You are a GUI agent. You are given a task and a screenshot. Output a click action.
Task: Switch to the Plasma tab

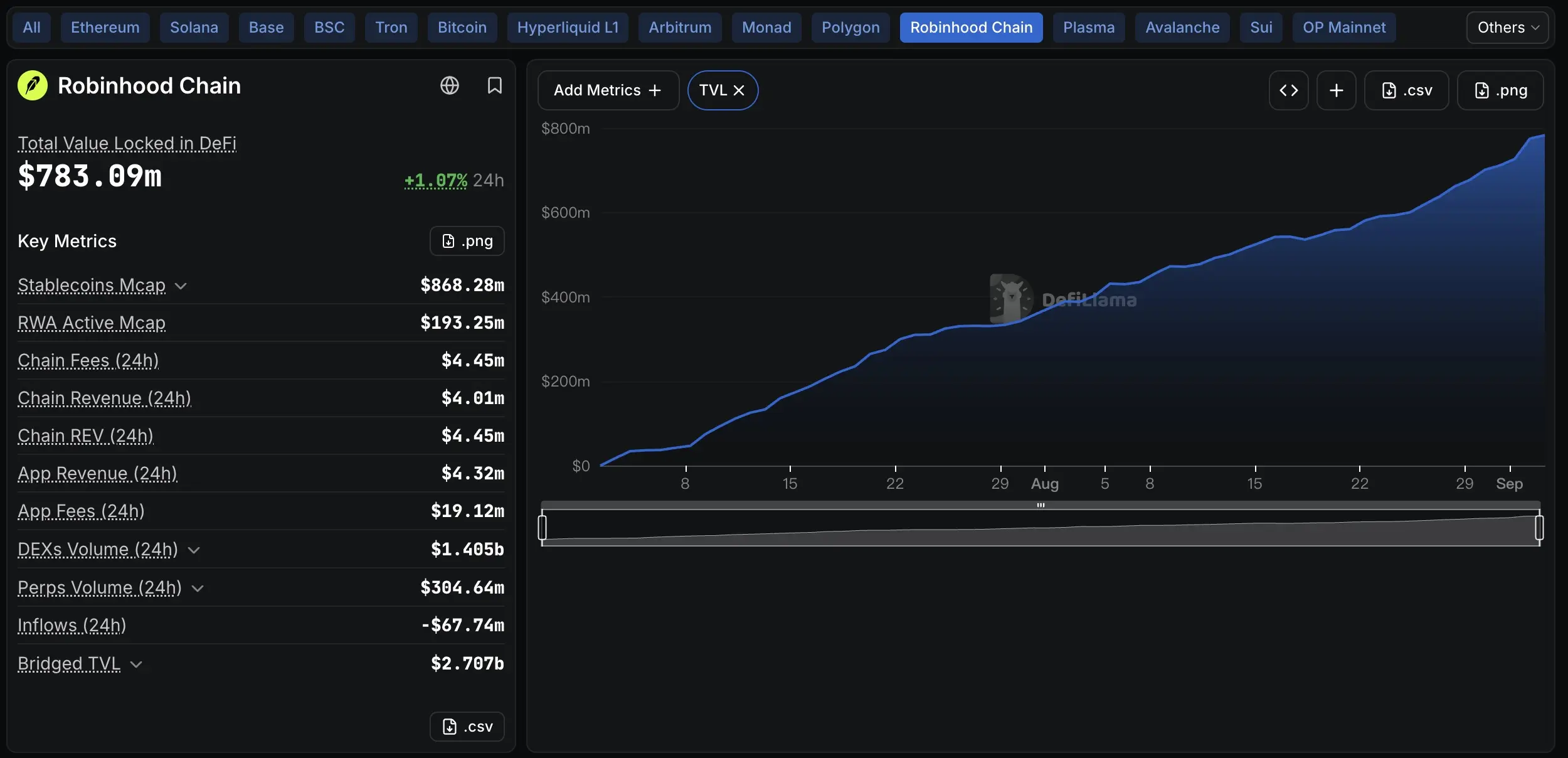pos(1089,28)
